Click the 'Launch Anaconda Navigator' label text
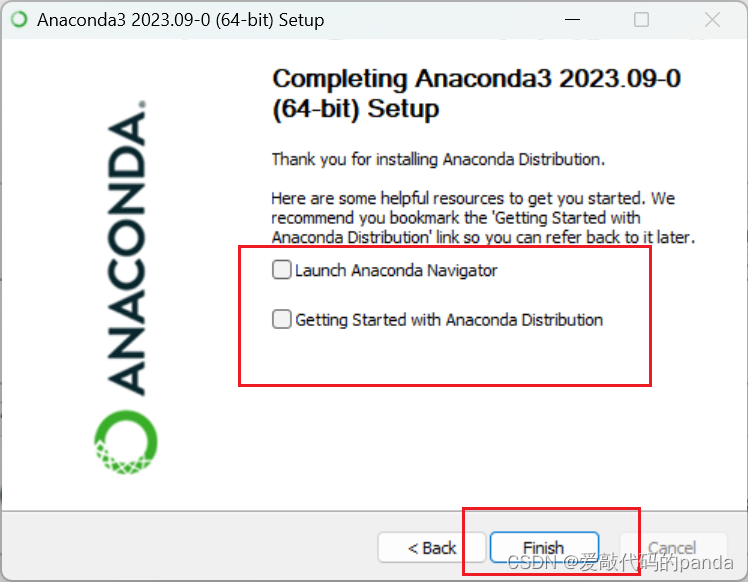 pyautogui.click(x=396, y=270)
